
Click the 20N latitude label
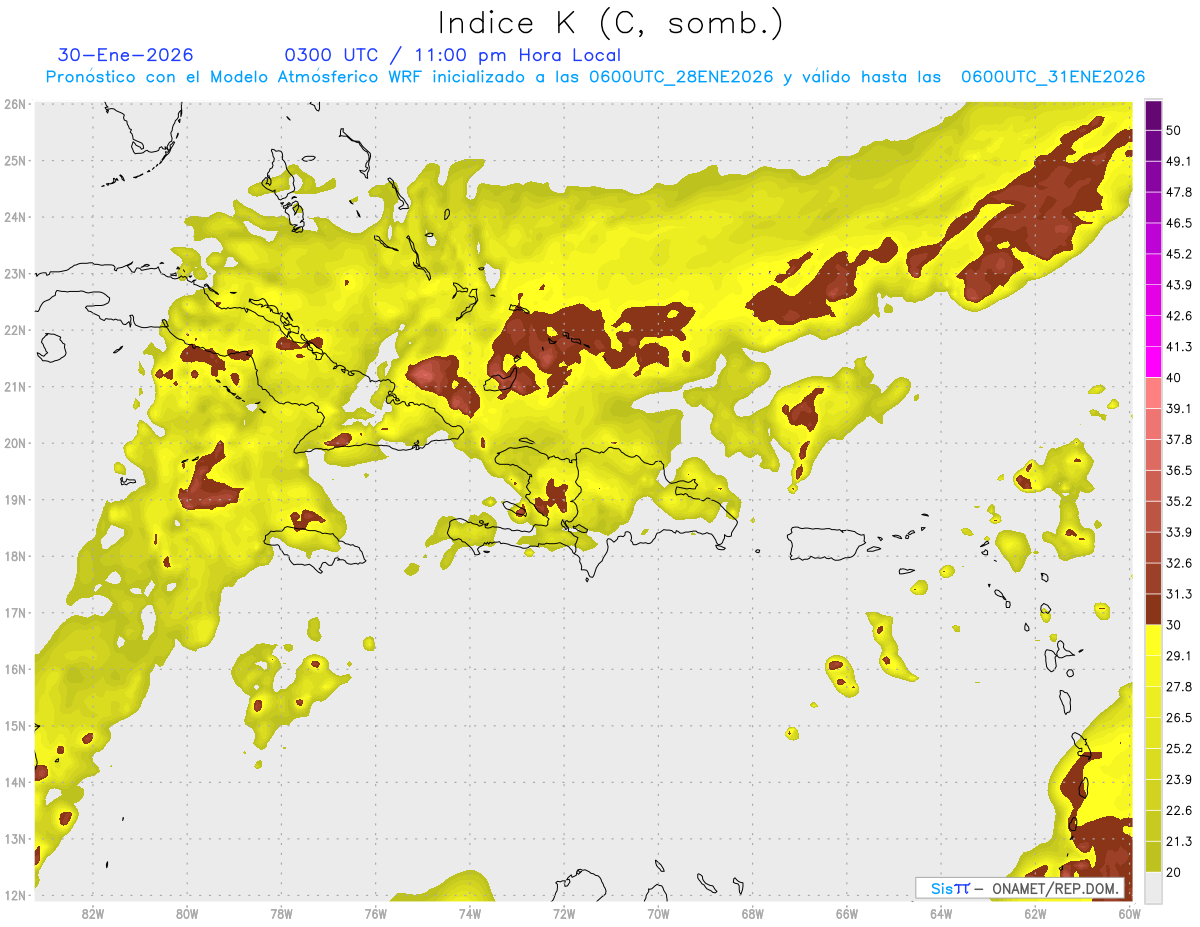point(15,443)
